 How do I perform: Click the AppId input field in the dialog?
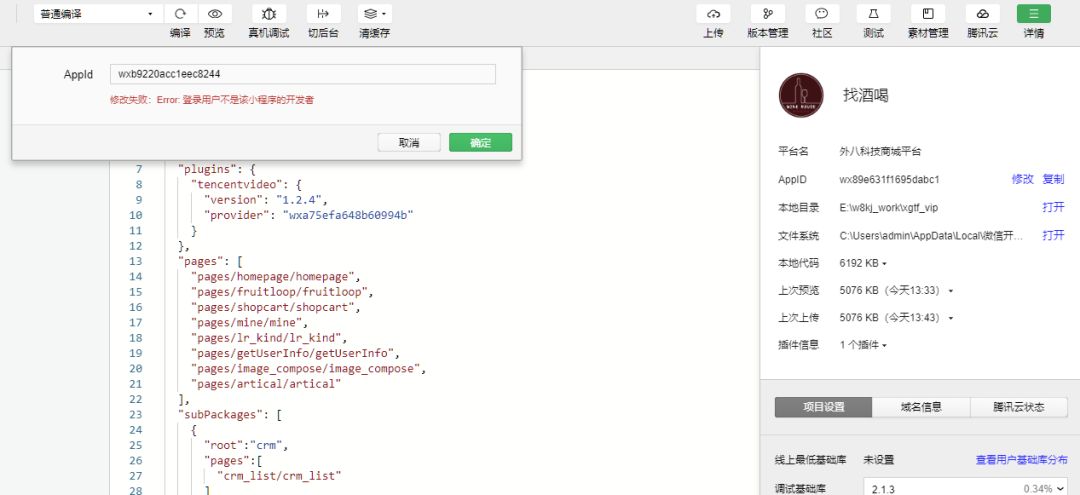click(x=302, y=74)
